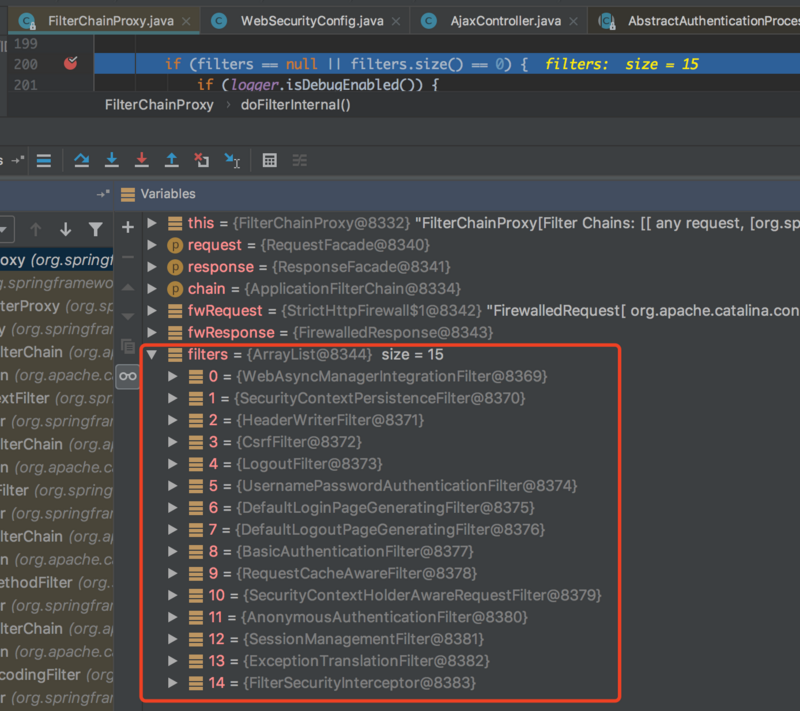Screen dimensions: 800x711
Task: Click the FilterChainProxy breadcrumb item
Action: (159, 105)
